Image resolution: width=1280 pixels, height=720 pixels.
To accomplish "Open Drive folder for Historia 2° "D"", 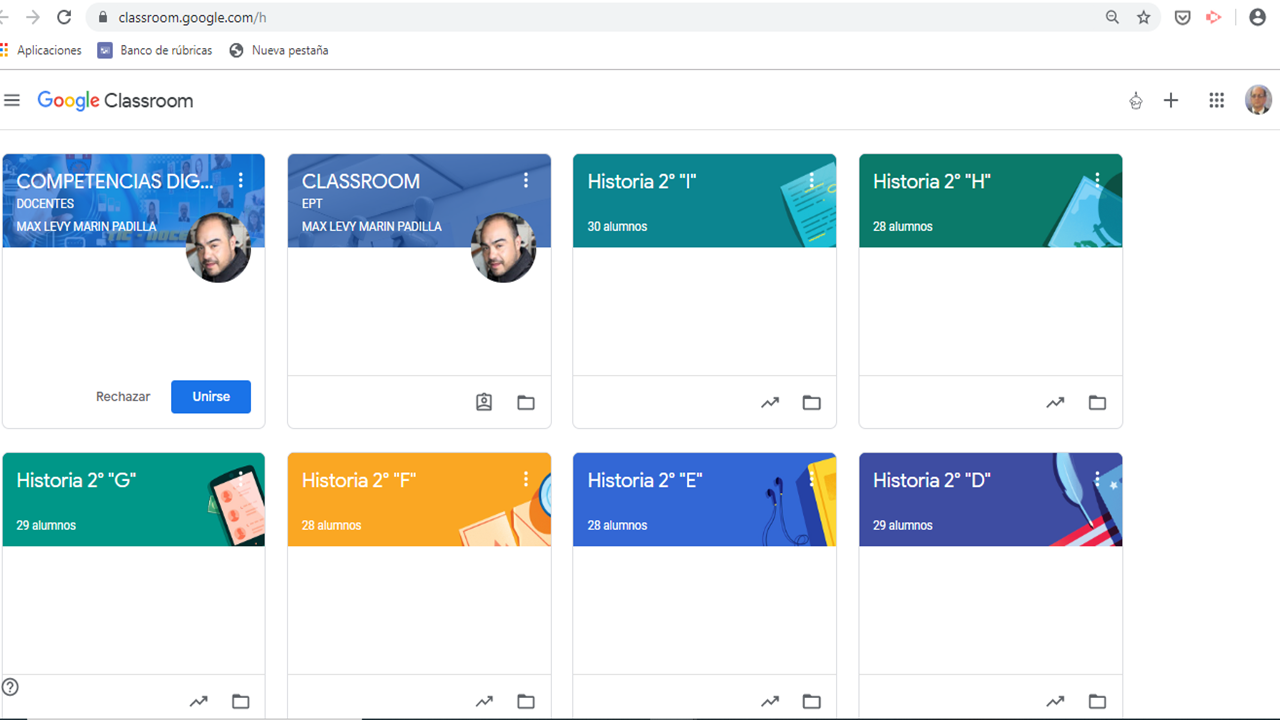I will tap(1097, 702).
